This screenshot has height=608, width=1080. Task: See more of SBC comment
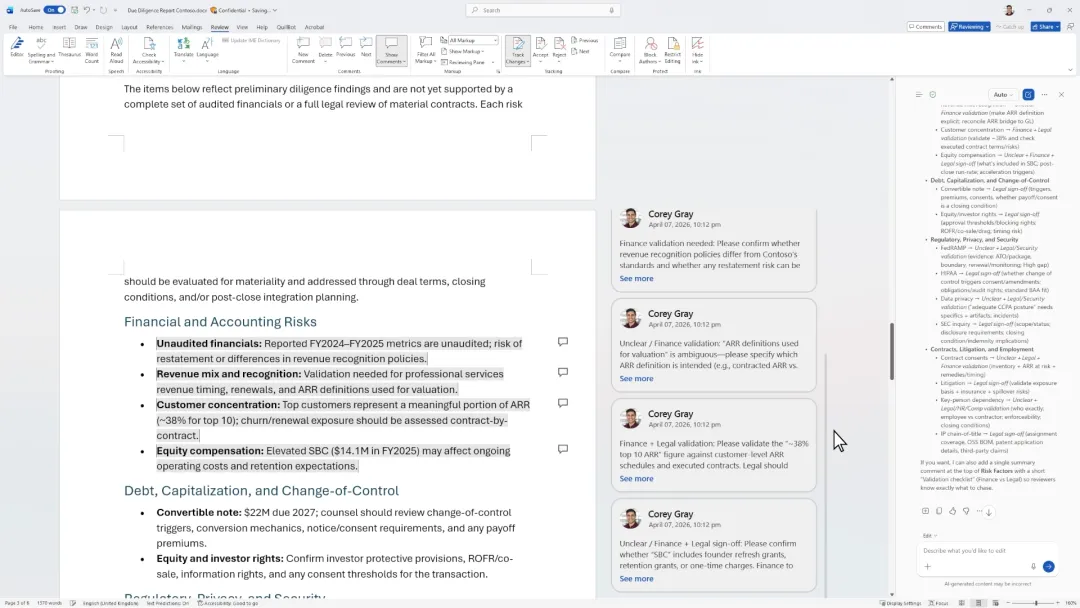coord(636,578)
